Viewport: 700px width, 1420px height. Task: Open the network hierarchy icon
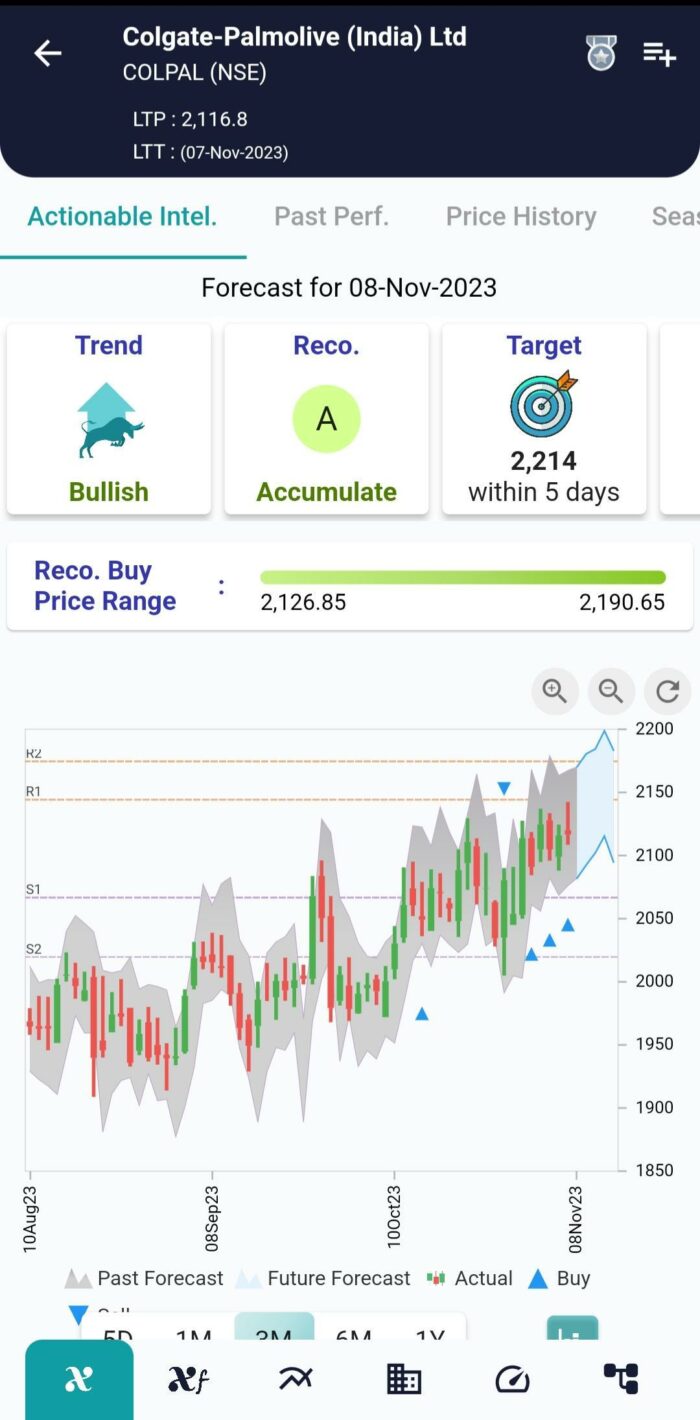622,1379
